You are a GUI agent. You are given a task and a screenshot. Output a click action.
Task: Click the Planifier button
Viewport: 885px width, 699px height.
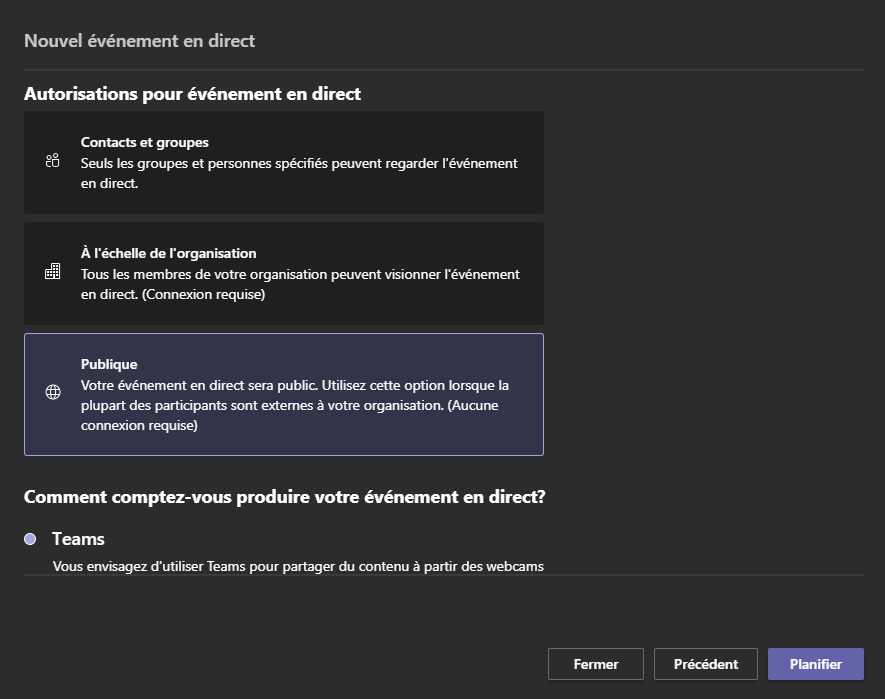[x=816, y=664]
